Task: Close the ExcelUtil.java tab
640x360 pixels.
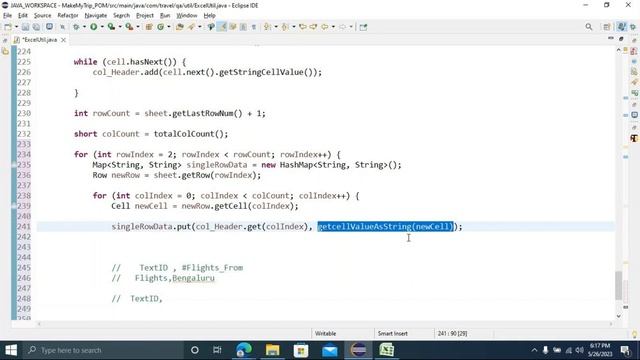Action: 63,40
